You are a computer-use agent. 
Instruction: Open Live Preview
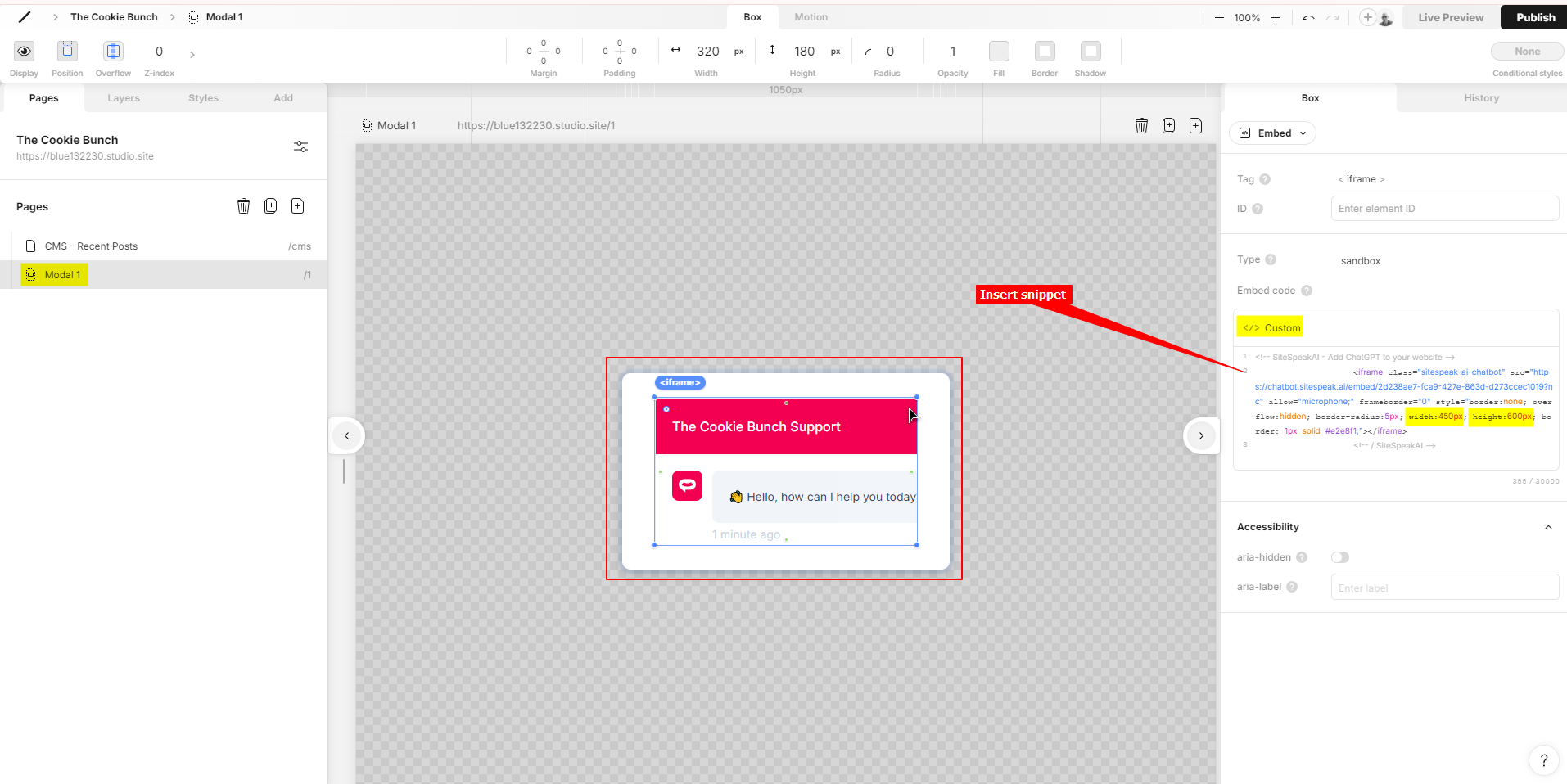click(1451, 17)
